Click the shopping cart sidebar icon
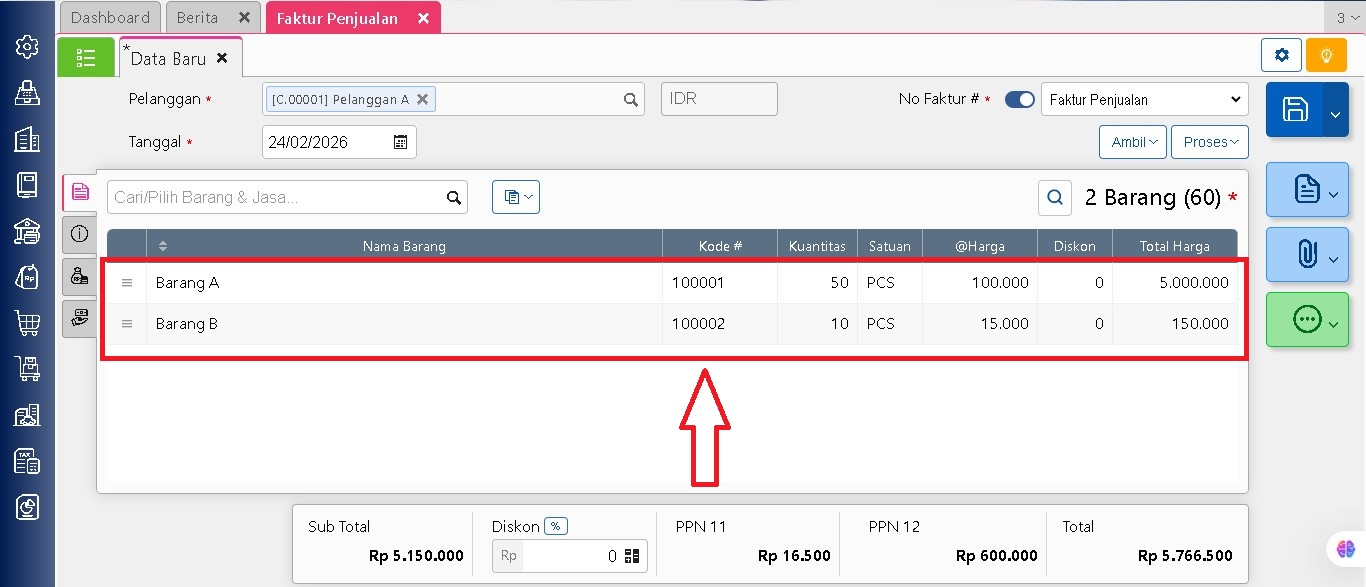Screen dimensions: 1366x587 pos(27,322)
